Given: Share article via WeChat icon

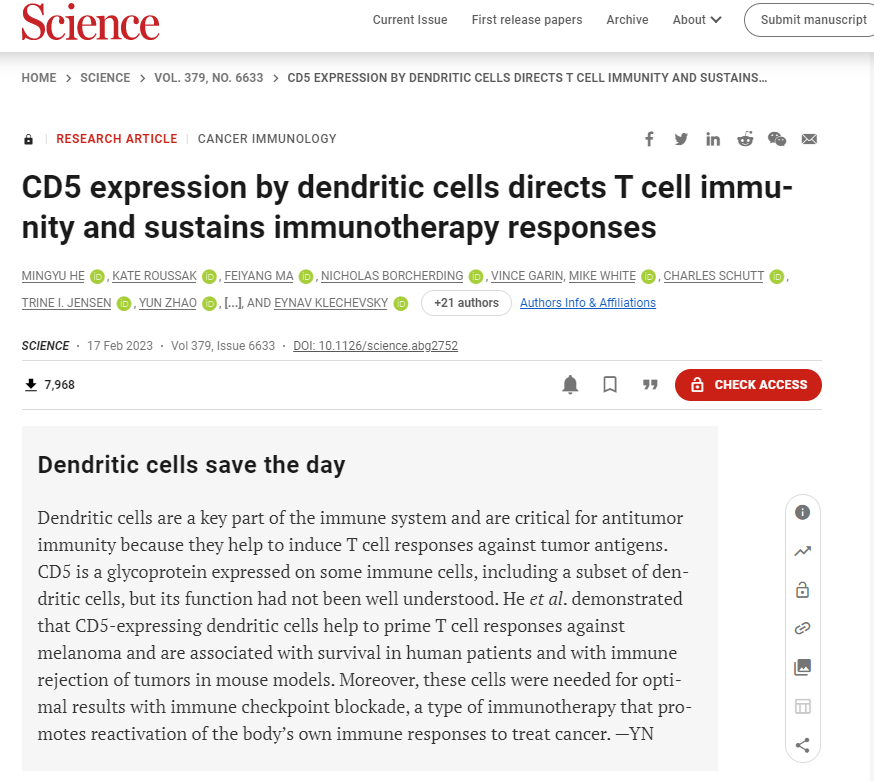Looking at the screenshot, I should coord(777,139).
